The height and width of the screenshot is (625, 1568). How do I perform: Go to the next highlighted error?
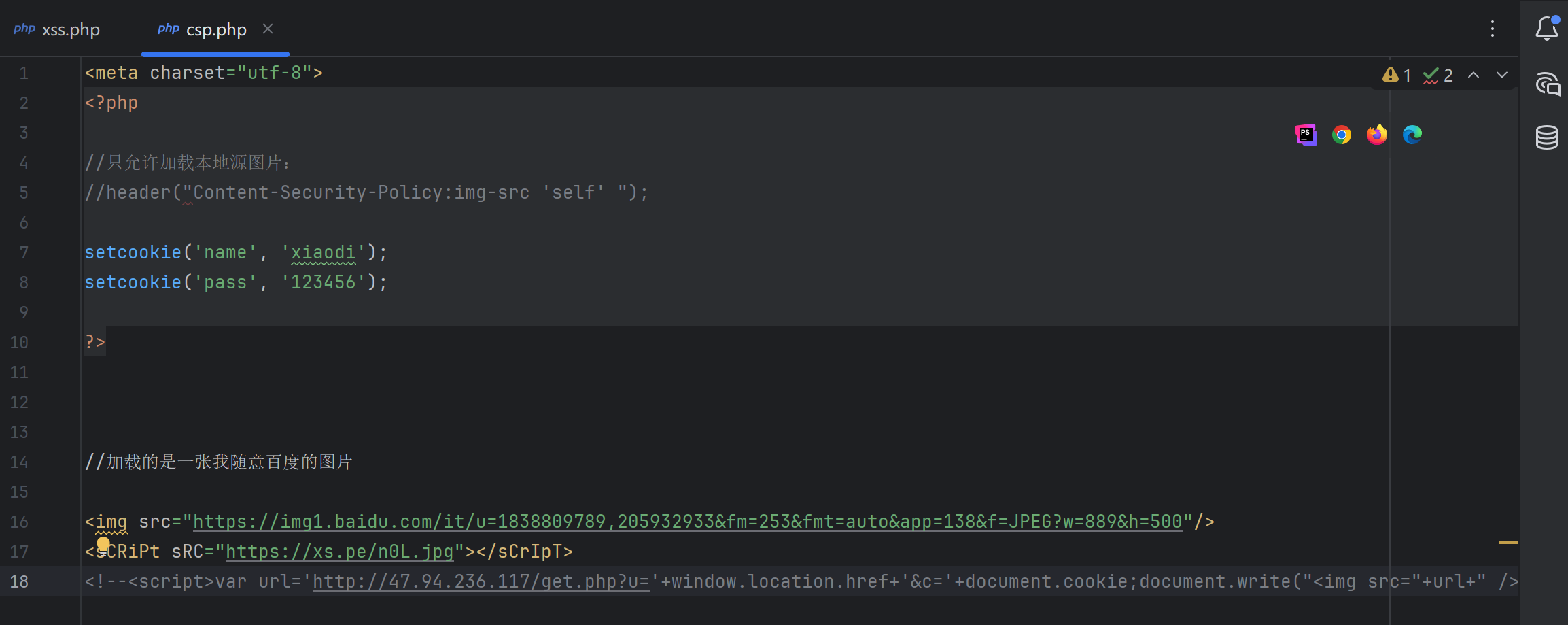1502,75
